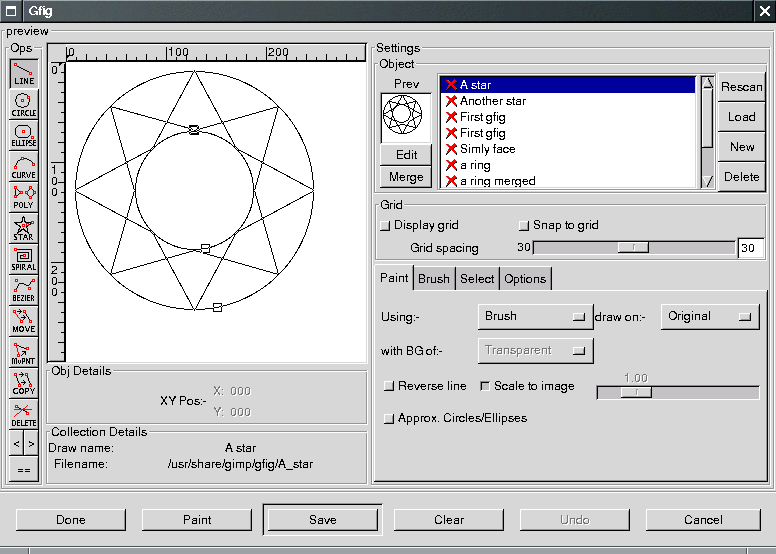Enable Display grid checkbox
776x554 pixels.
click(x=386, y=226)
